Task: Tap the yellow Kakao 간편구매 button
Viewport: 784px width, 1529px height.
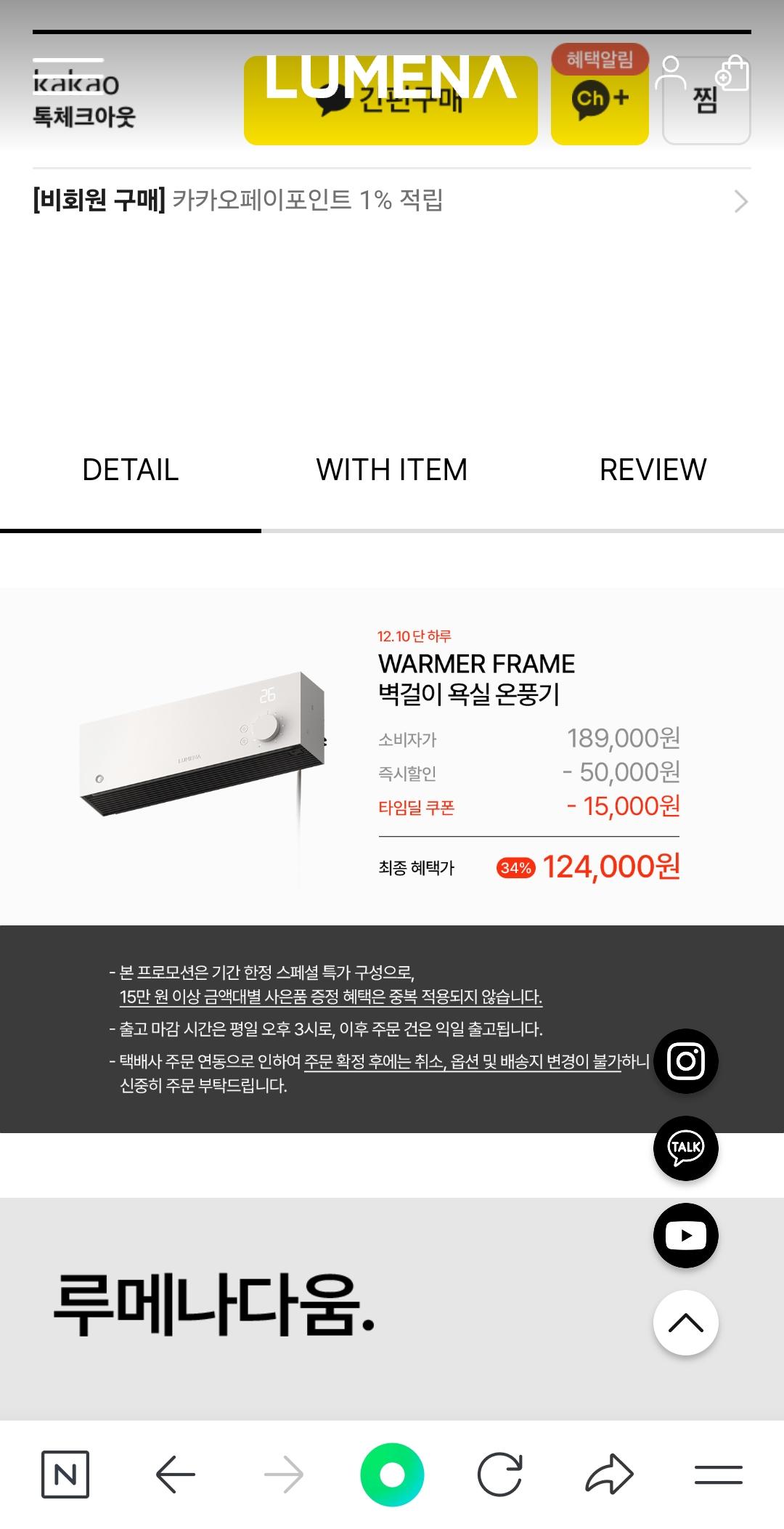Action: (x=391, y=100)
